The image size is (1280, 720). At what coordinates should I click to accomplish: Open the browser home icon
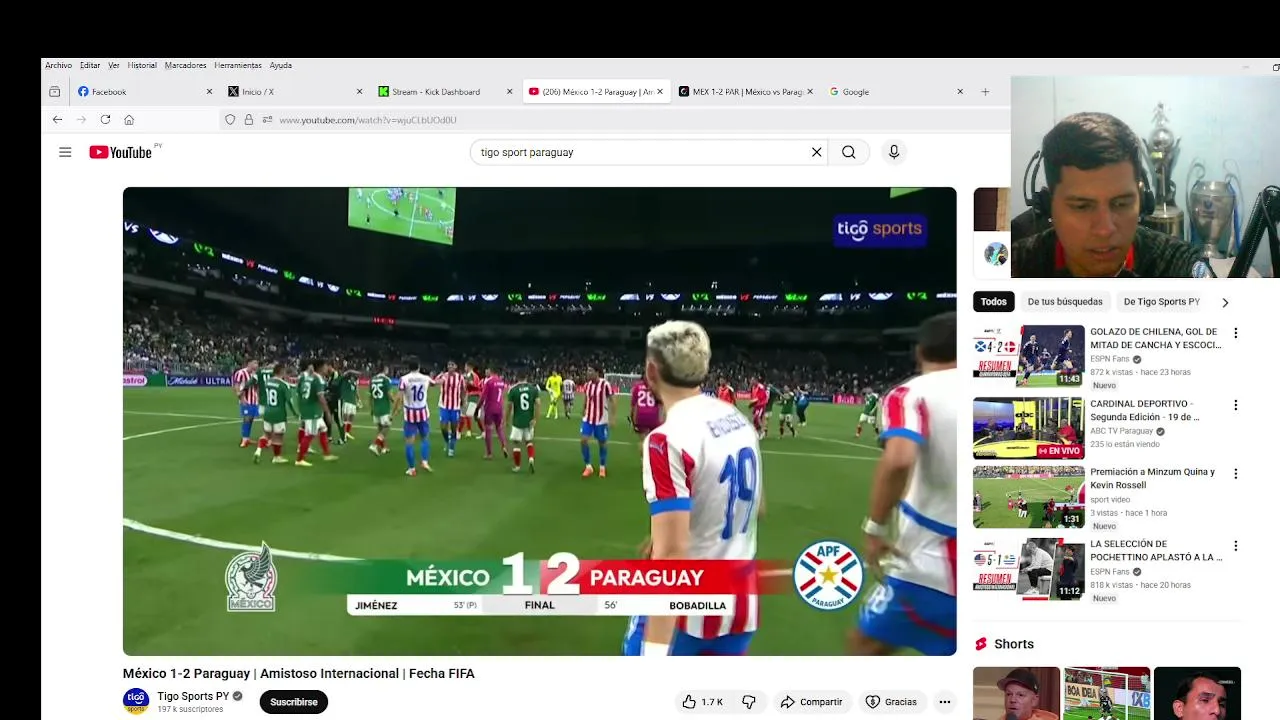(129, 120)
